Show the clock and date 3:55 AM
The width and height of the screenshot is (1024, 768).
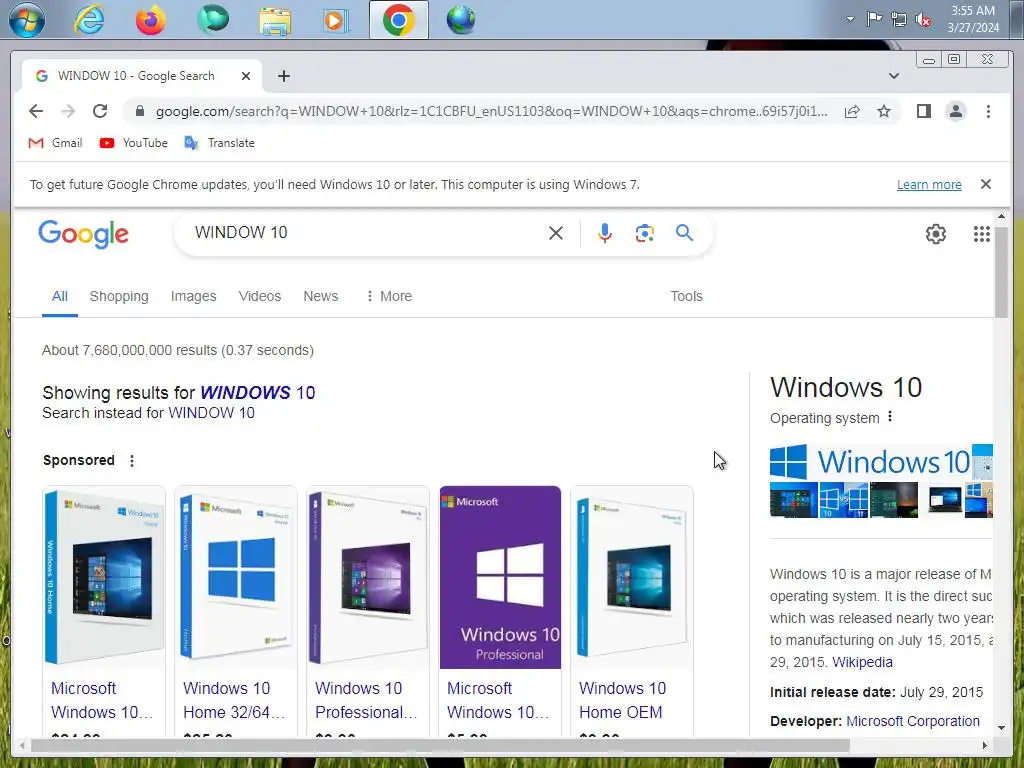tap(973, 19)
